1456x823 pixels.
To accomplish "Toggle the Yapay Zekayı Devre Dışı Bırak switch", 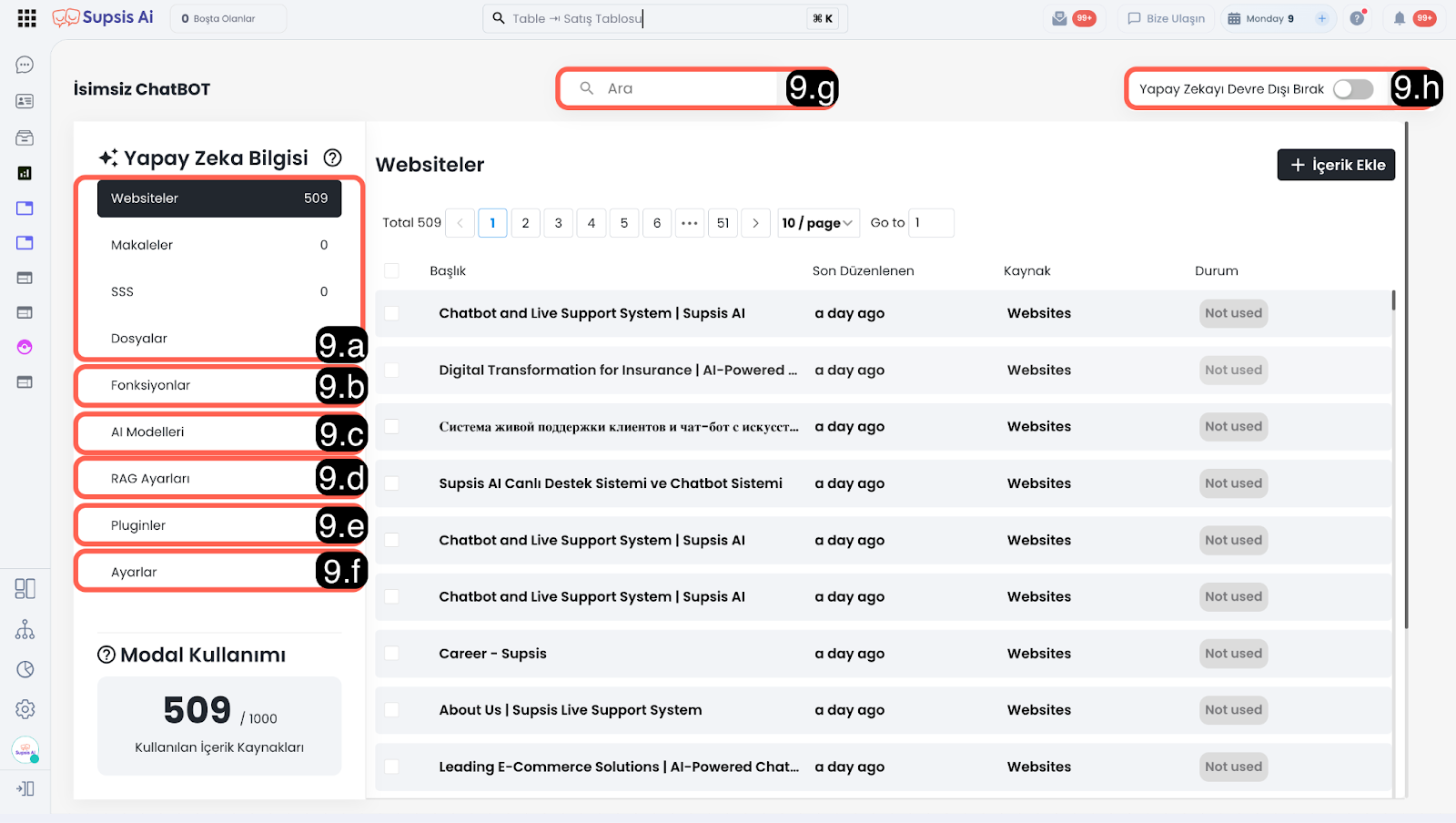I will (1352, 89).
